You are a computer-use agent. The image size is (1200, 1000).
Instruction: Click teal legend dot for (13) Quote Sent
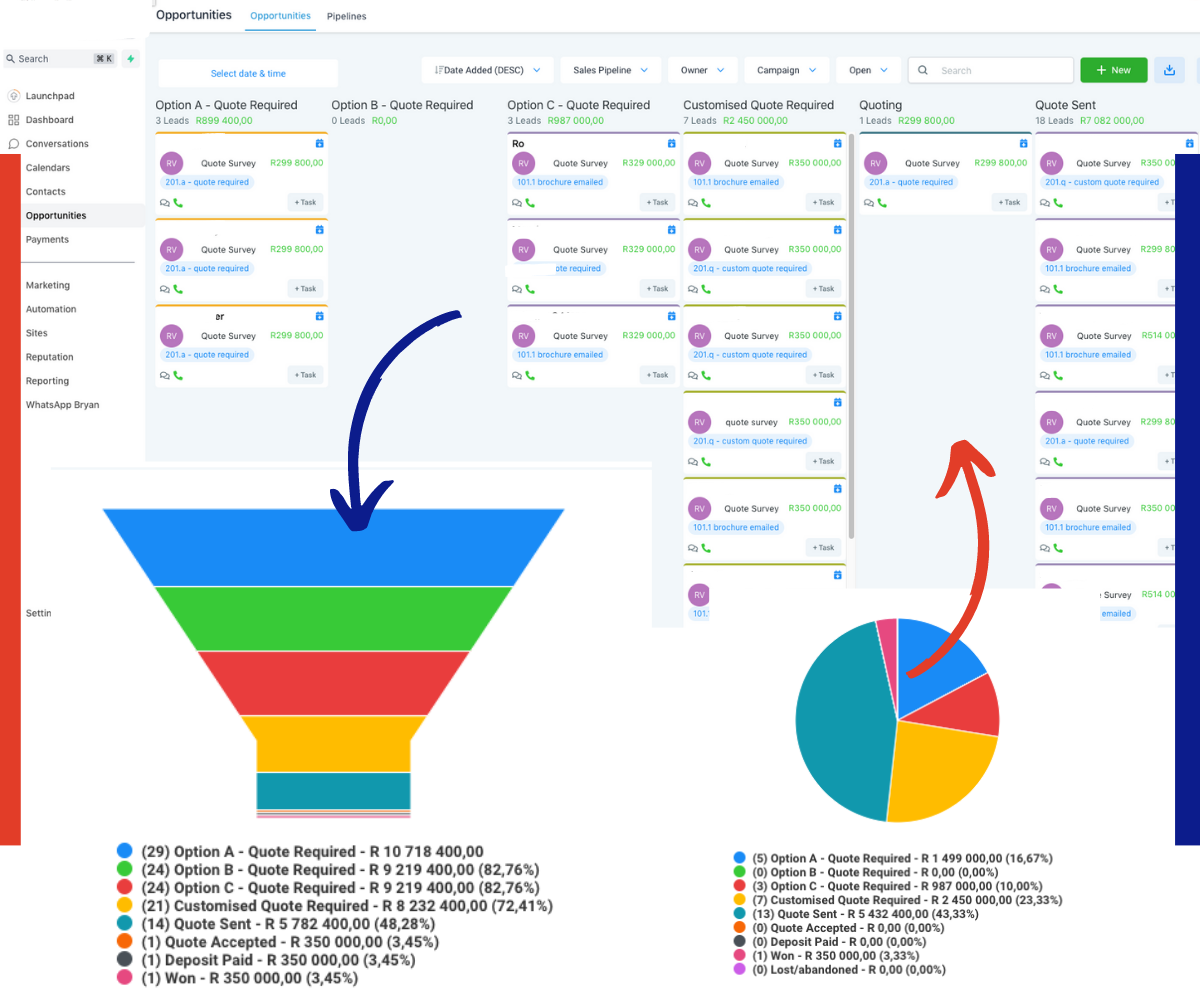(740, 914)
